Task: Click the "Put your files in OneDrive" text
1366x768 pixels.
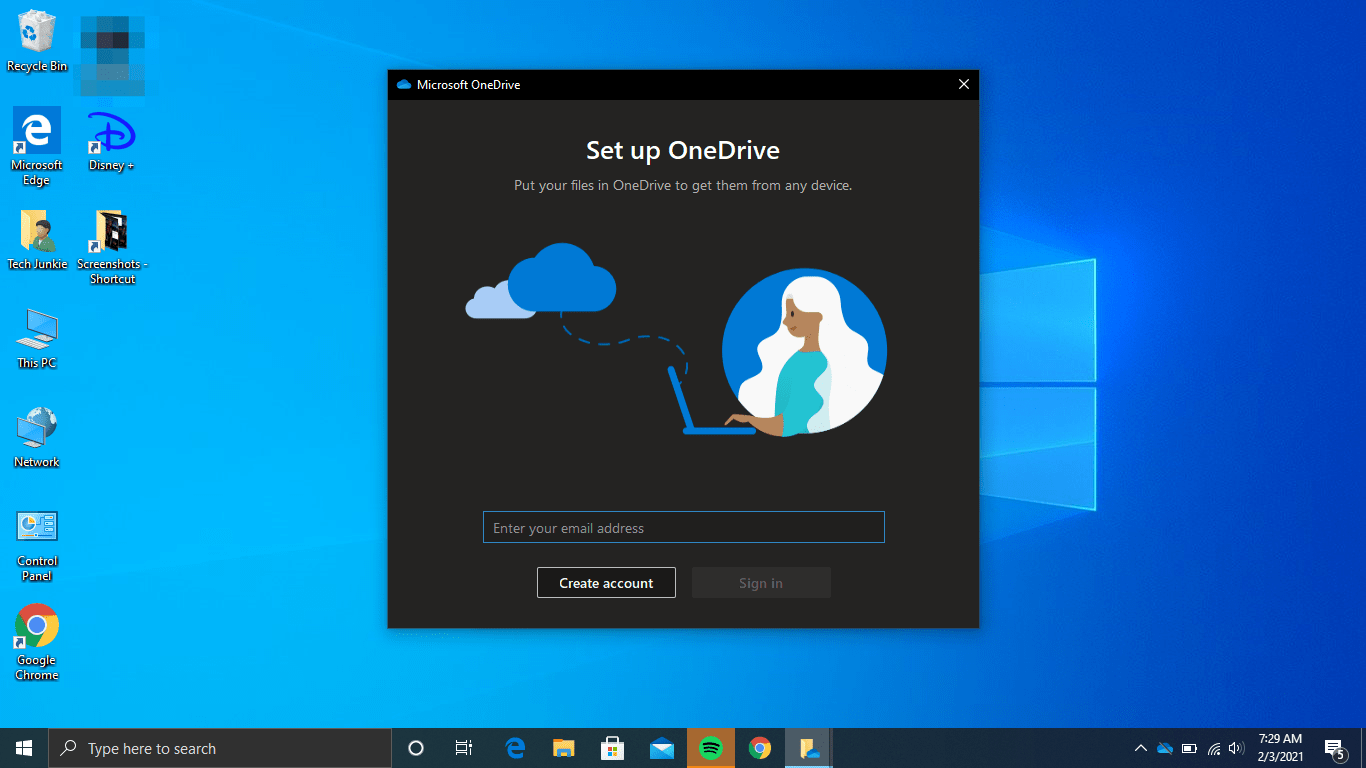Action: (683, 185)
